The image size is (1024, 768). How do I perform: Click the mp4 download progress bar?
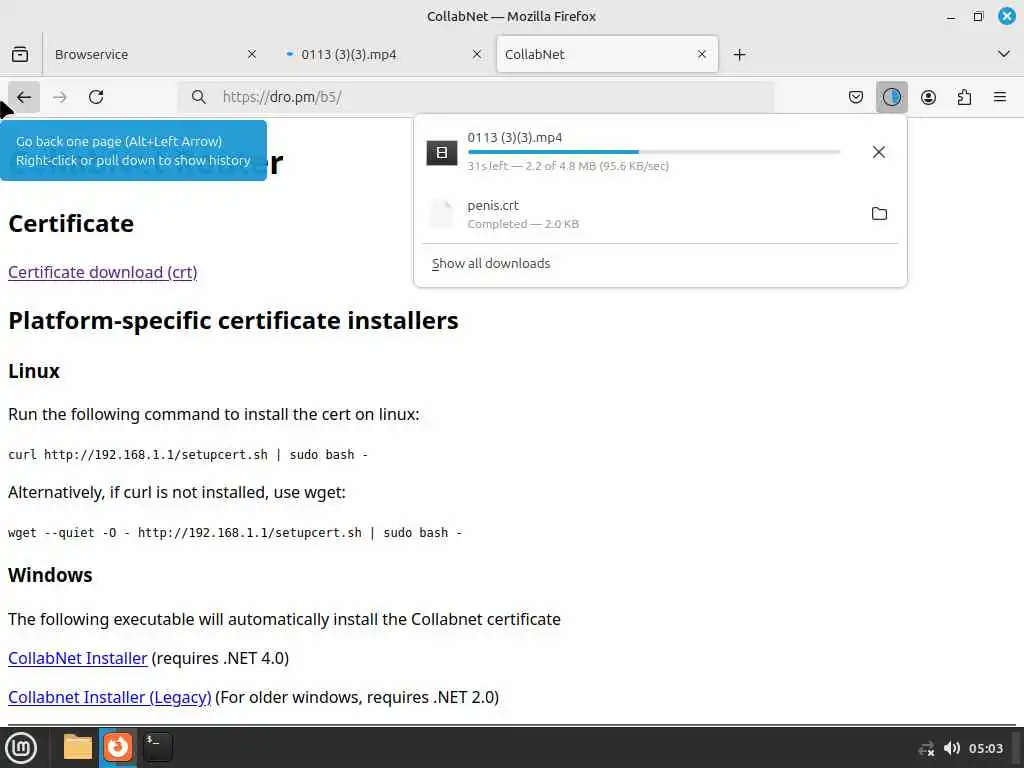coord(654,152)
